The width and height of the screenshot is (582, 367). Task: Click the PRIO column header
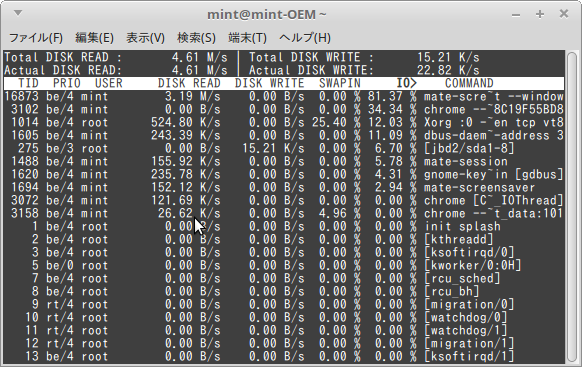click(67, 83)
